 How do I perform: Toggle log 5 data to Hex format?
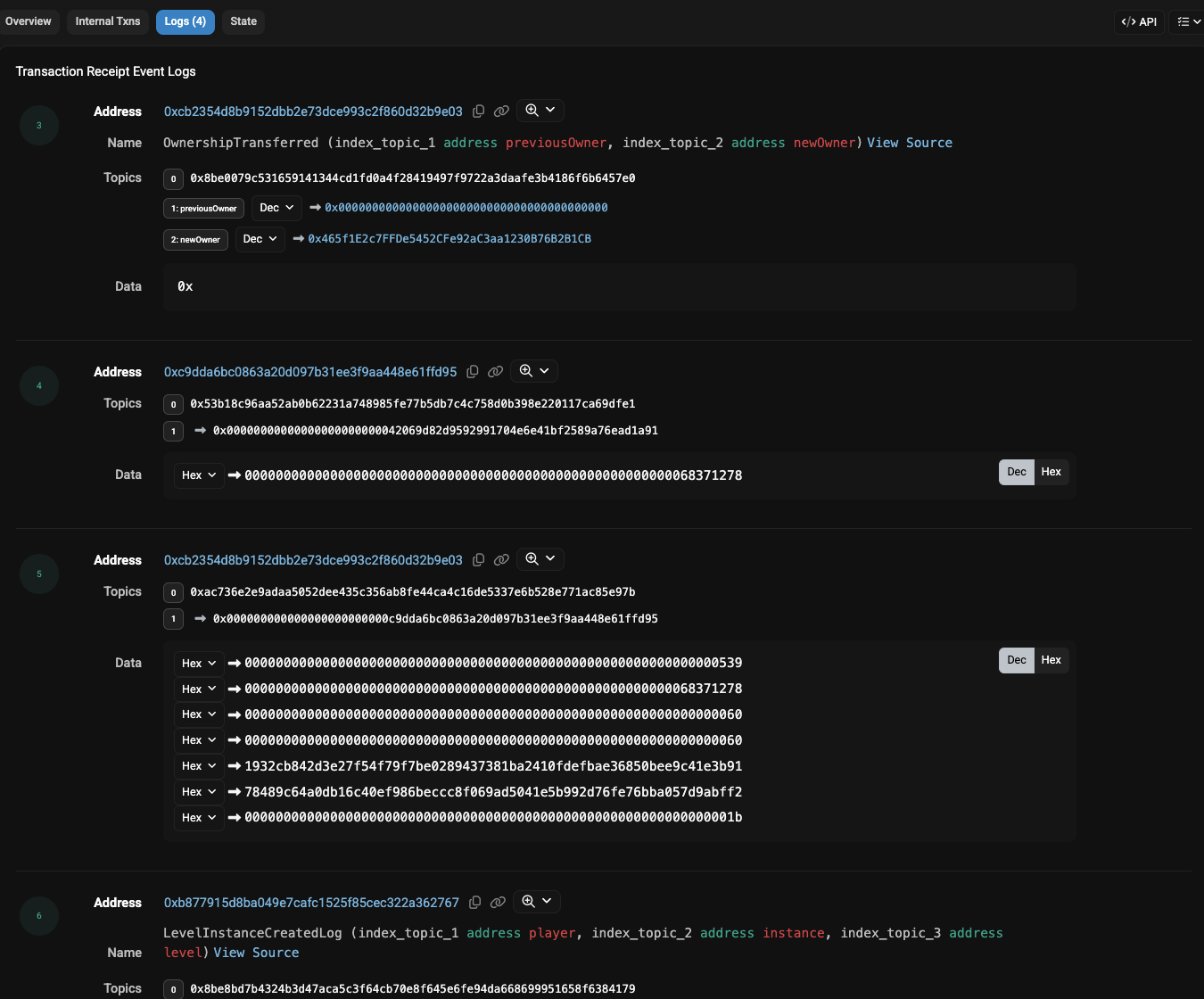1051,660
